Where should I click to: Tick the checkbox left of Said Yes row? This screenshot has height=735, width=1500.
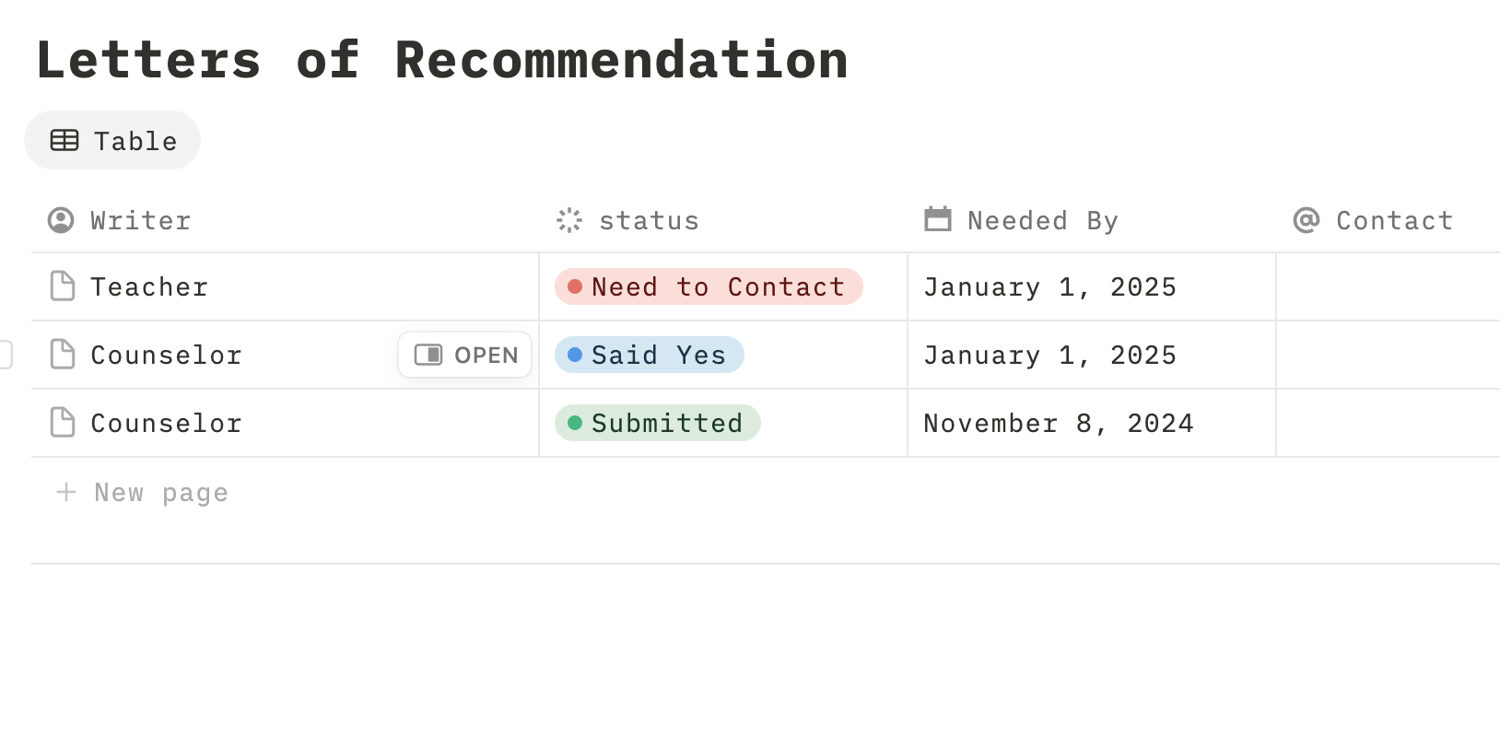(4, 354)
